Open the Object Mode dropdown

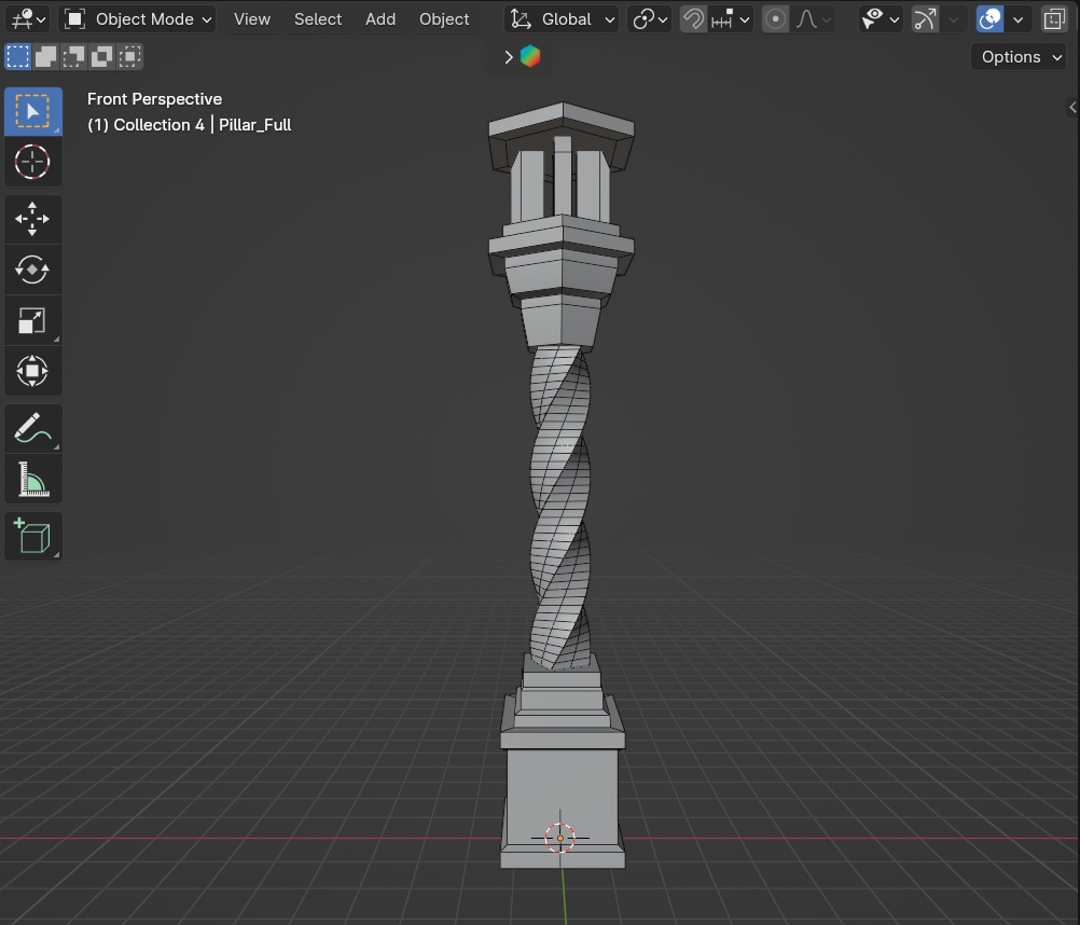click(138, 19)
